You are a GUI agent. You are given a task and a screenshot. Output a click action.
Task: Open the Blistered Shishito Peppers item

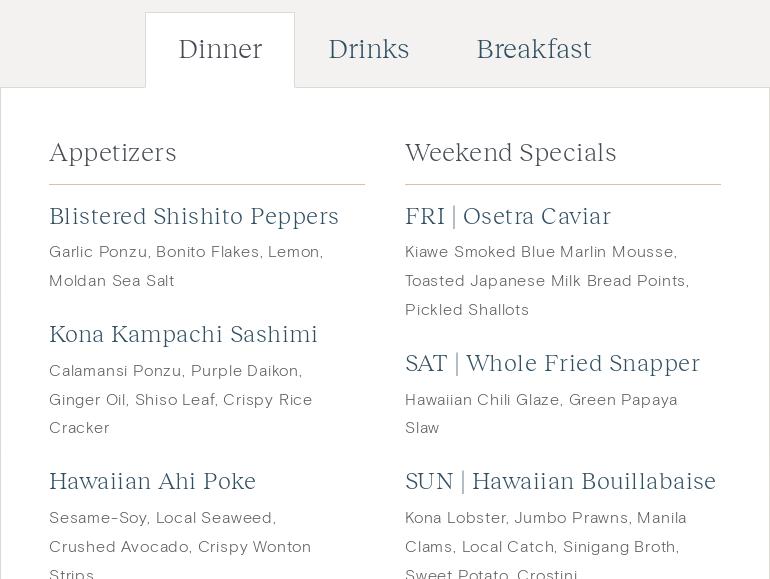click(194, 217)
